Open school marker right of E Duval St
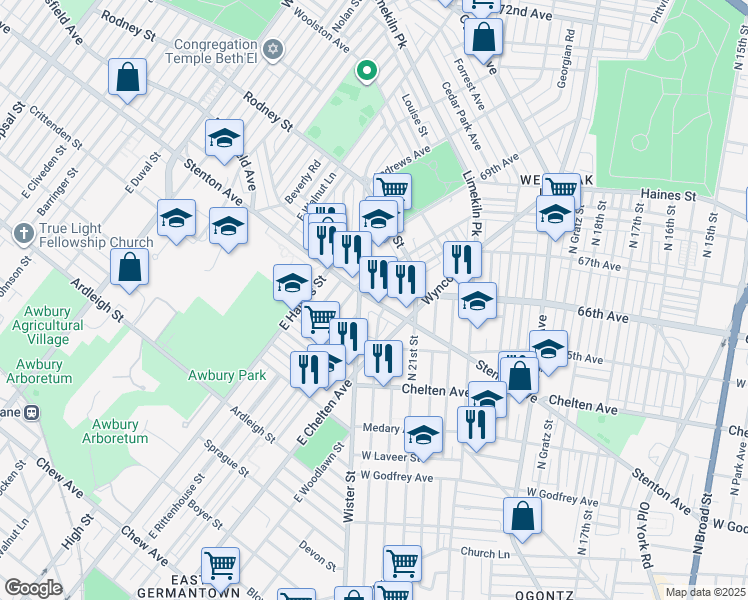Image resolution: width=748 pixels, height=600 pixels. click(177, 221)
